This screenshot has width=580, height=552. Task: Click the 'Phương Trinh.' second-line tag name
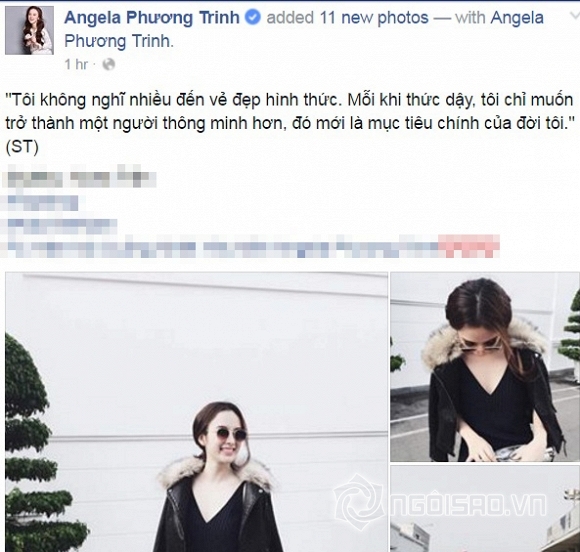click(119, 41)
